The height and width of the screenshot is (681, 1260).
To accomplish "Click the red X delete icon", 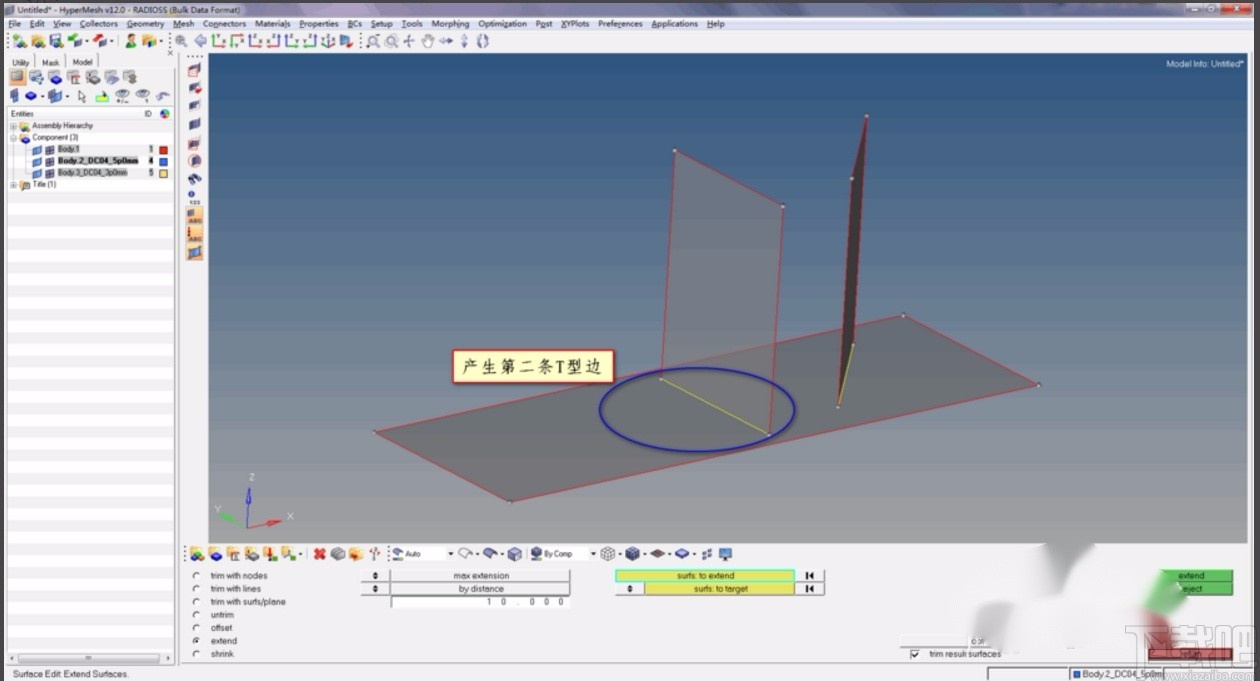I will tap(320, 554).
